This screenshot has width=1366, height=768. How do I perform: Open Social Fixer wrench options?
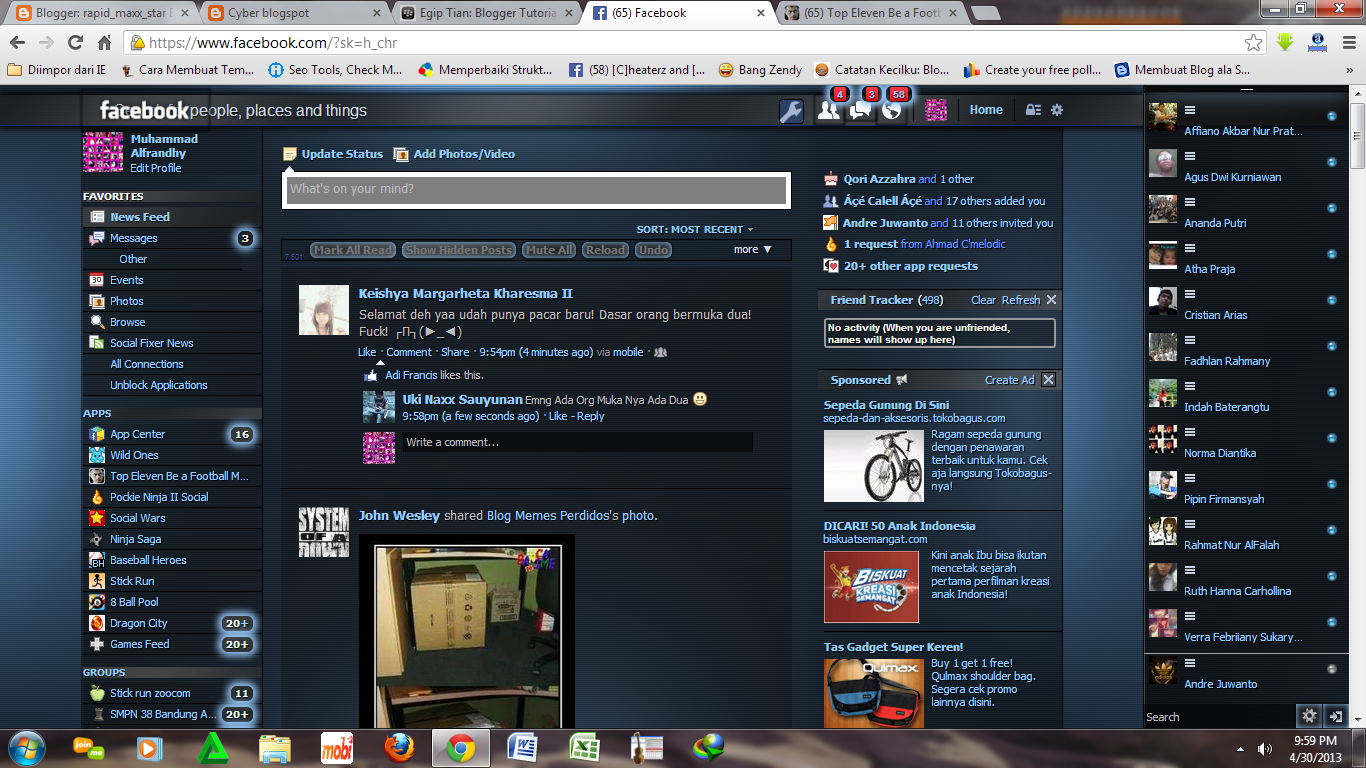pyautogui.click(x=791, y=111)
